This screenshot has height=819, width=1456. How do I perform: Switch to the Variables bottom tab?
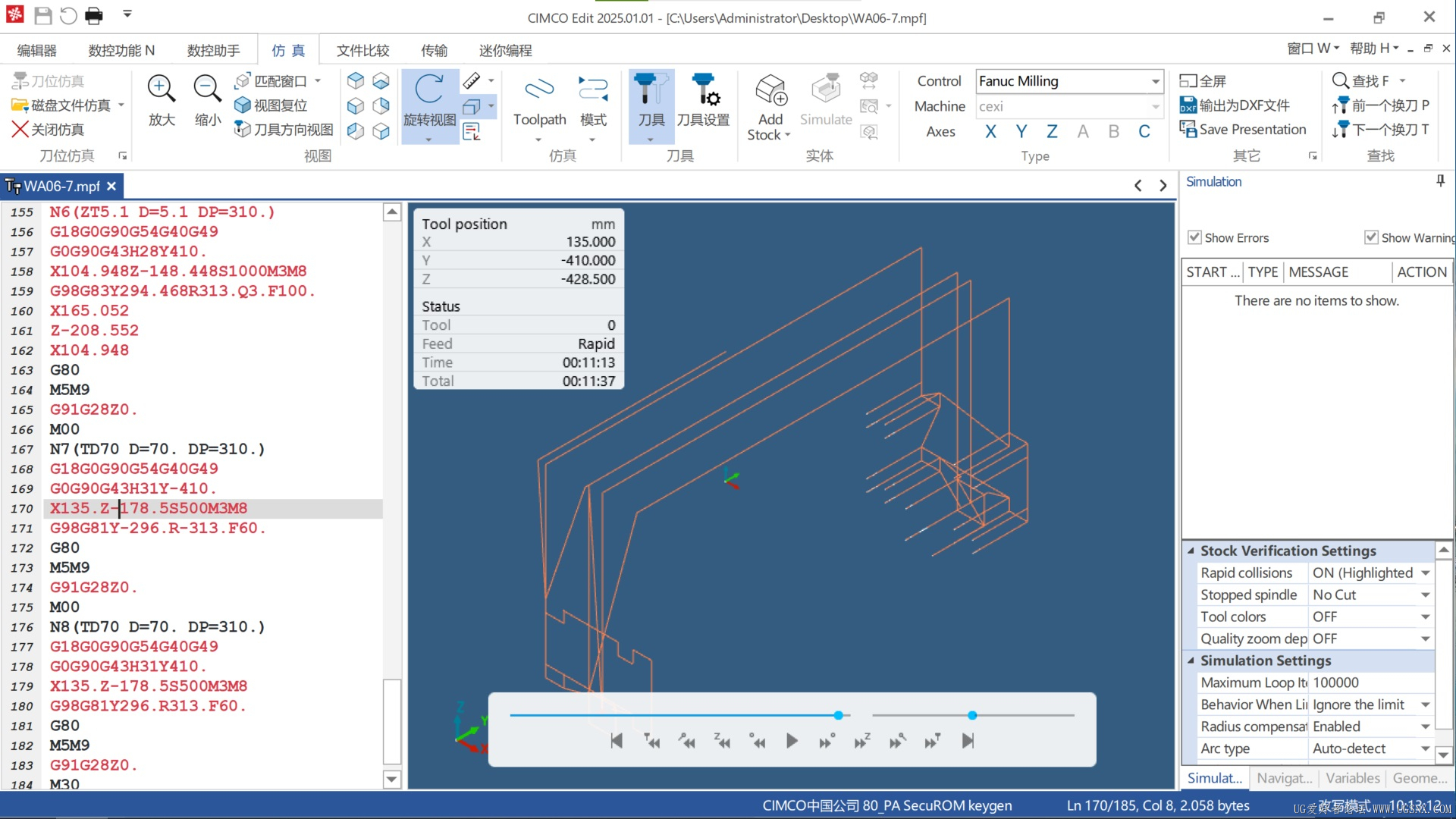tap(1353, 778)
